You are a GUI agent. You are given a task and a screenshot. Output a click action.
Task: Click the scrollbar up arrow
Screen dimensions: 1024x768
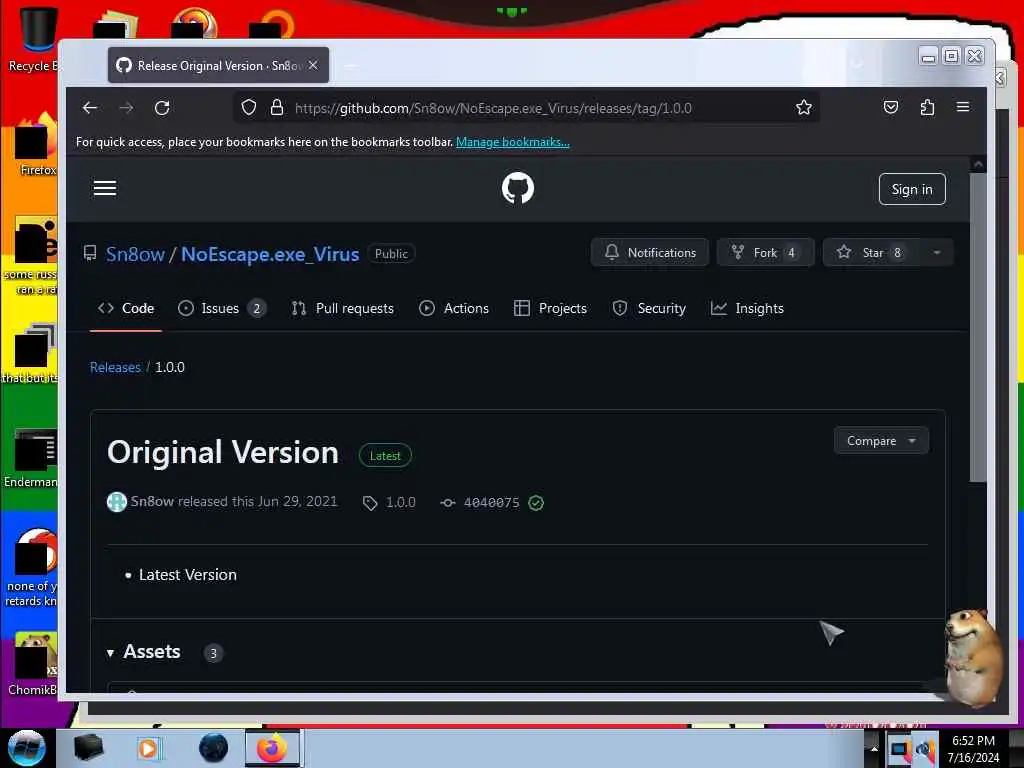(978, 165)
